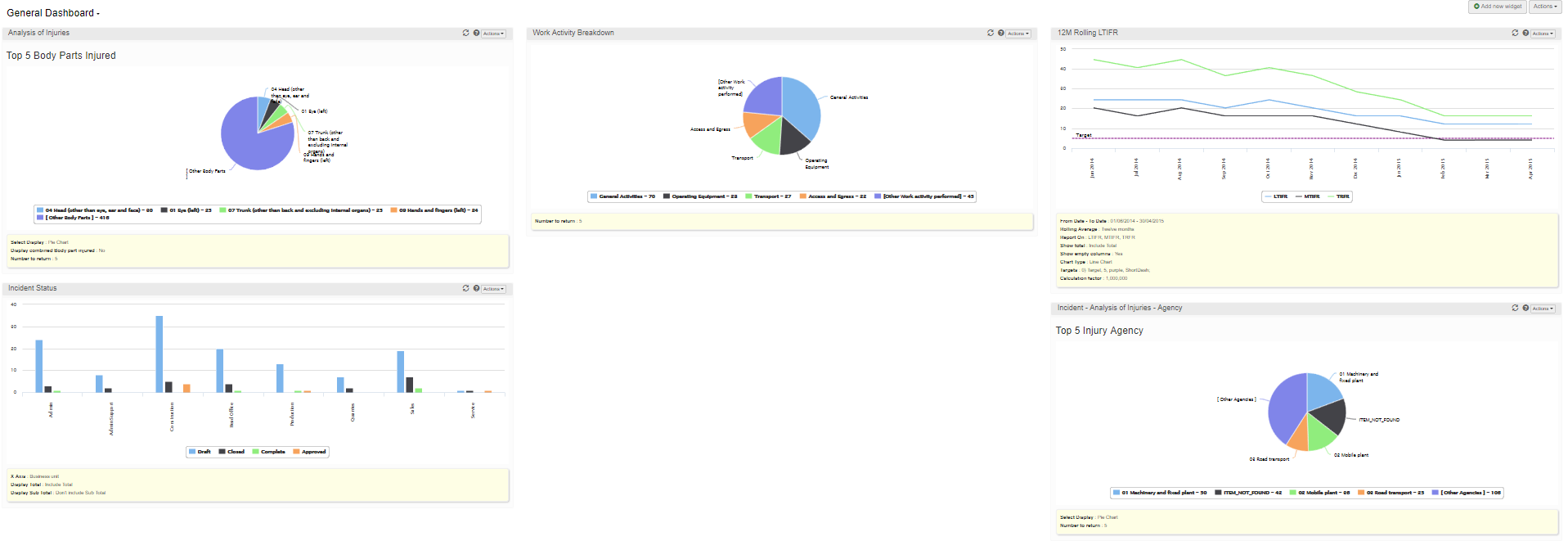
Task: Open help for Analysis of Injuries widget
Action: (x=476, y=34)
